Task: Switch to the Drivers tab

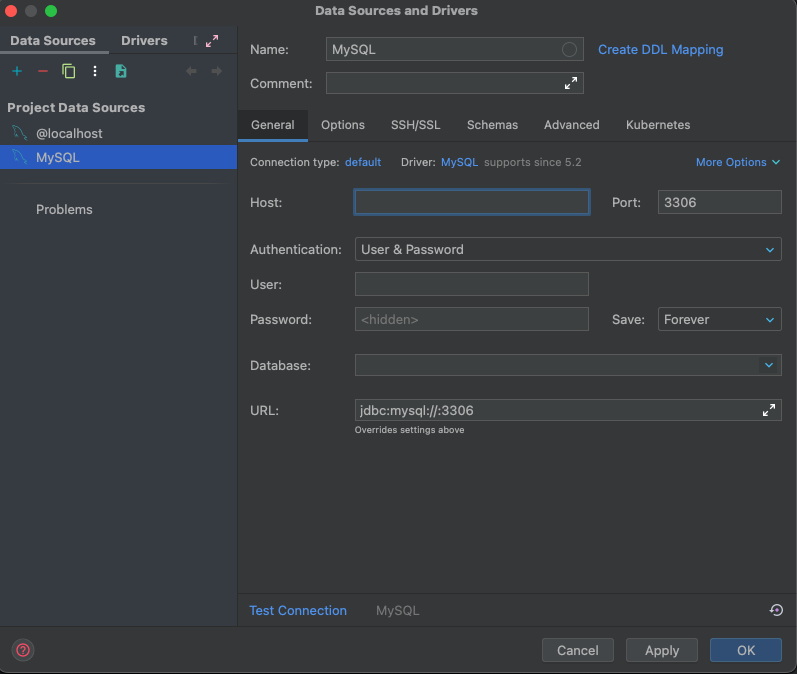Action: (144, 41)
